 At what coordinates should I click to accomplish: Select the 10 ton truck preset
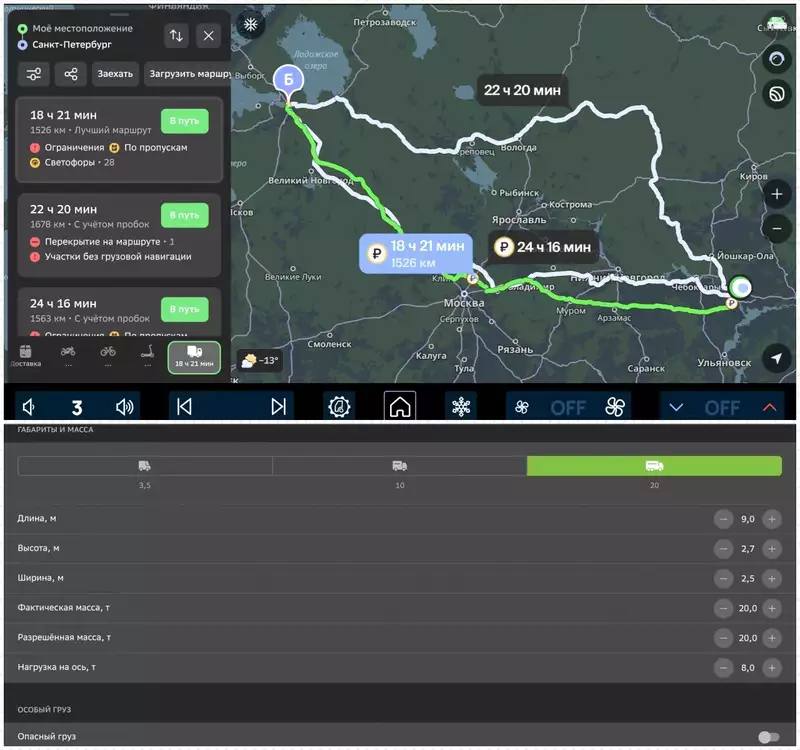[399, 466]
